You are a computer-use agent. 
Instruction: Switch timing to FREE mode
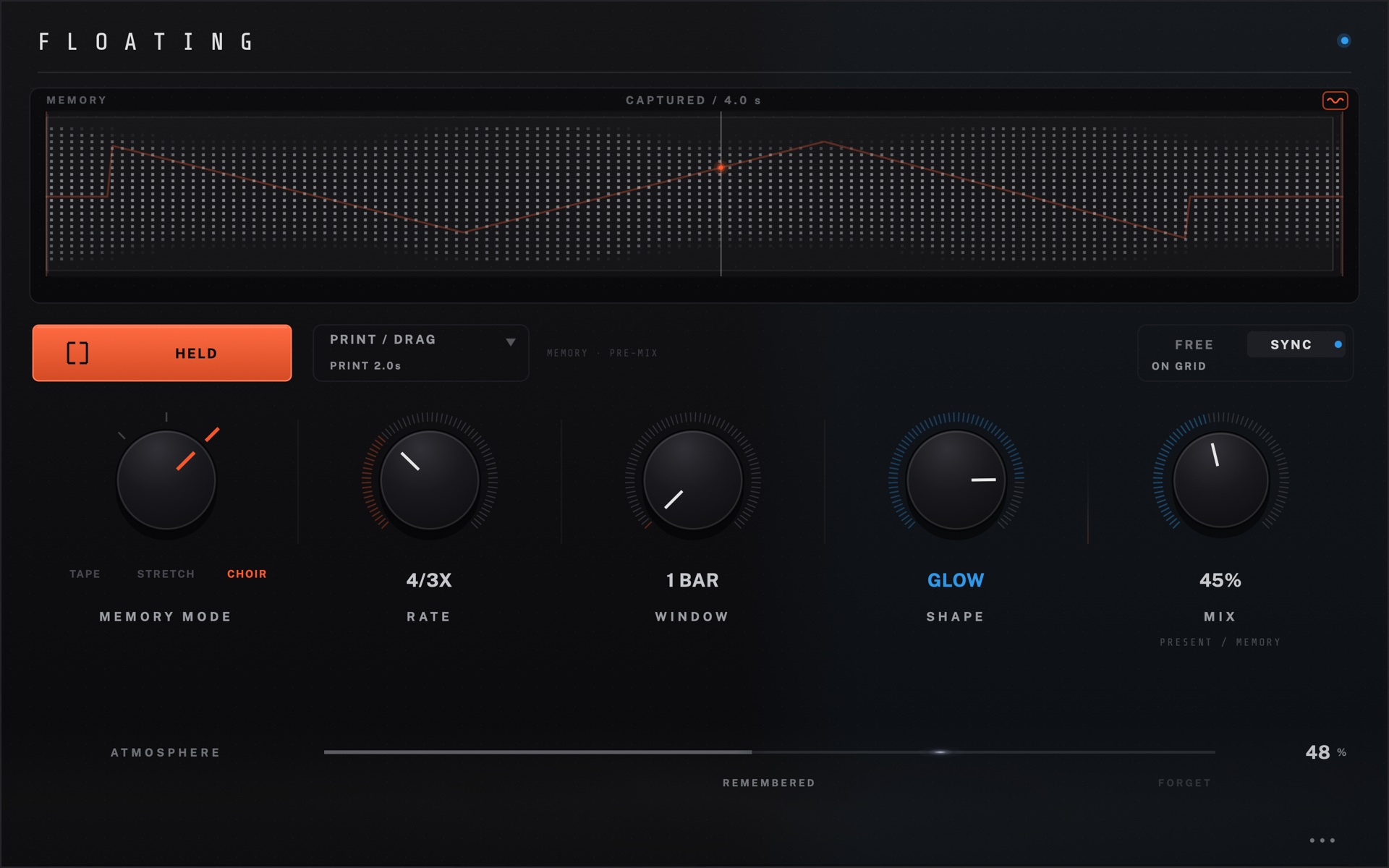point(1194,345)
